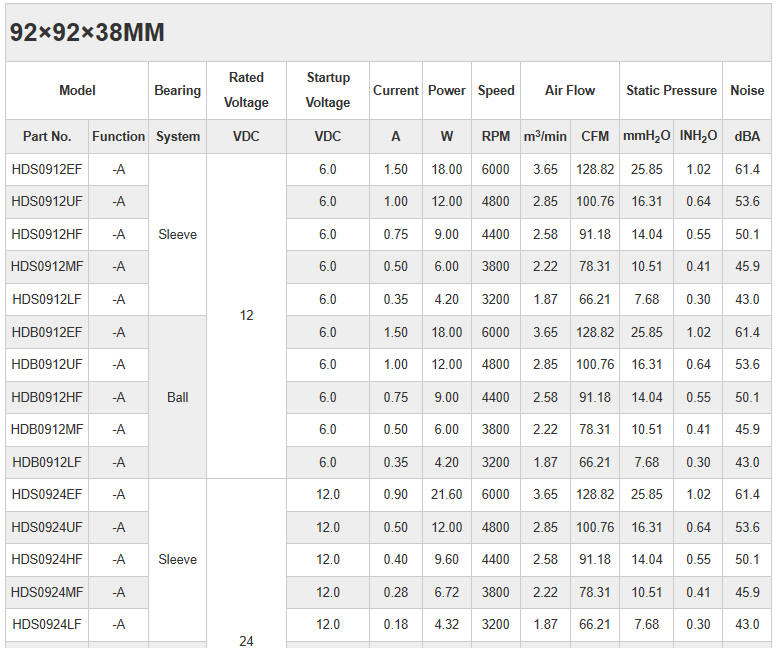Image resolution: width=780 pixels, height=648 pixels.
Task: Click the Rated Voltage header cell
Action: 246,90
